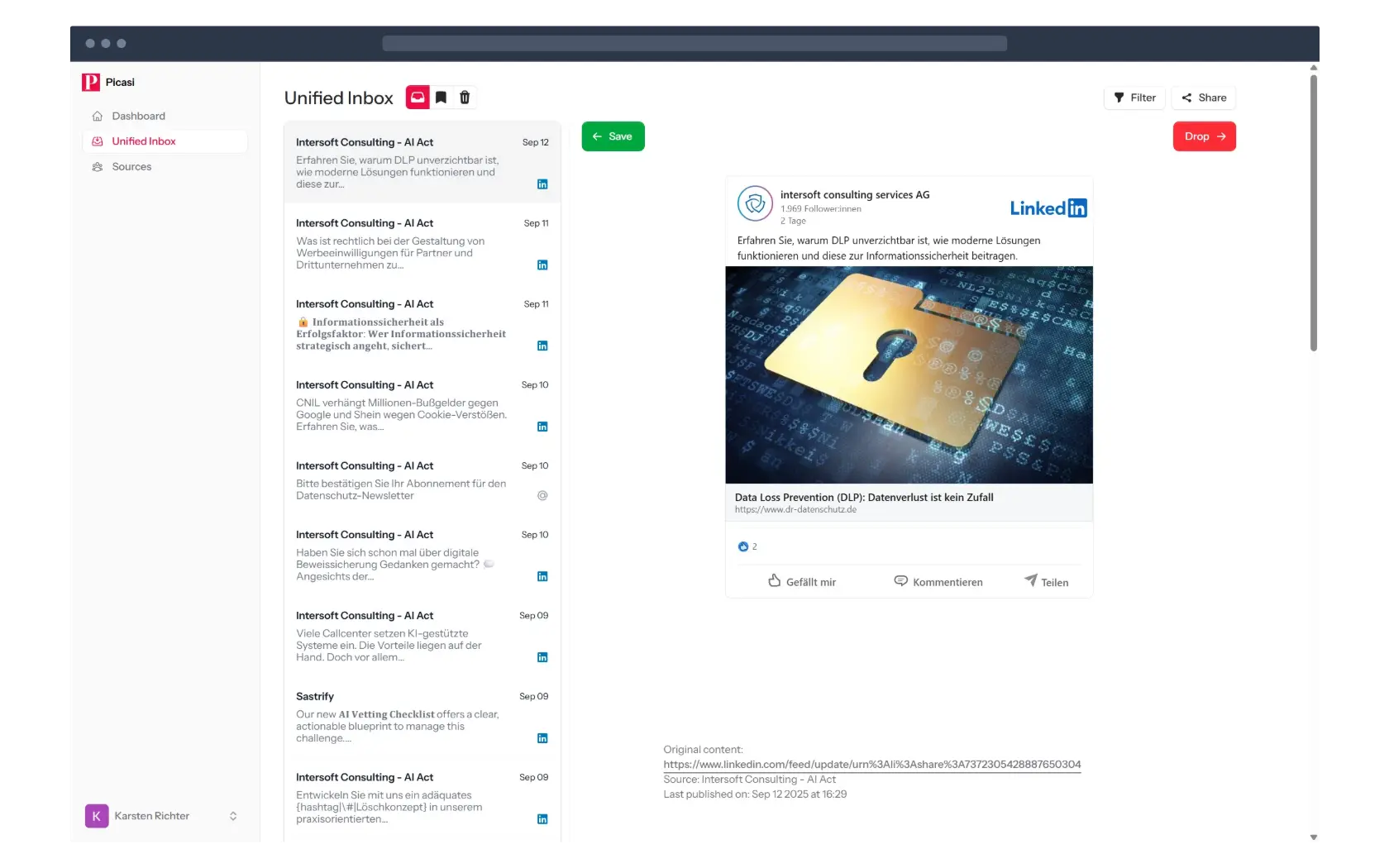
Task: Select Unified Inbox in sidebar
Action: click(x=165, y=141)
